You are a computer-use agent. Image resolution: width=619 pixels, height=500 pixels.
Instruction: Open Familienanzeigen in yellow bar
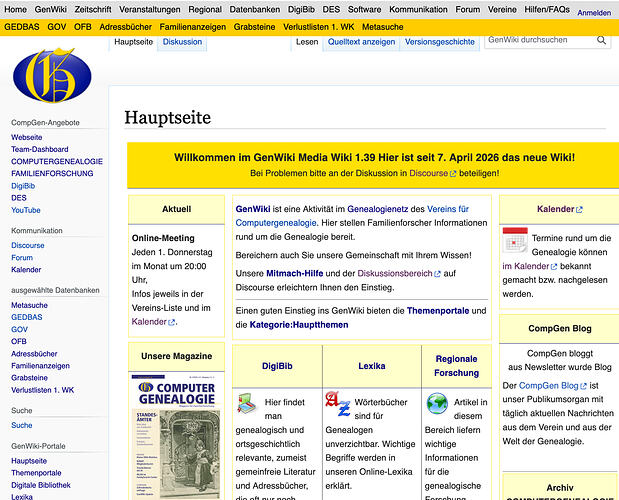193,27
